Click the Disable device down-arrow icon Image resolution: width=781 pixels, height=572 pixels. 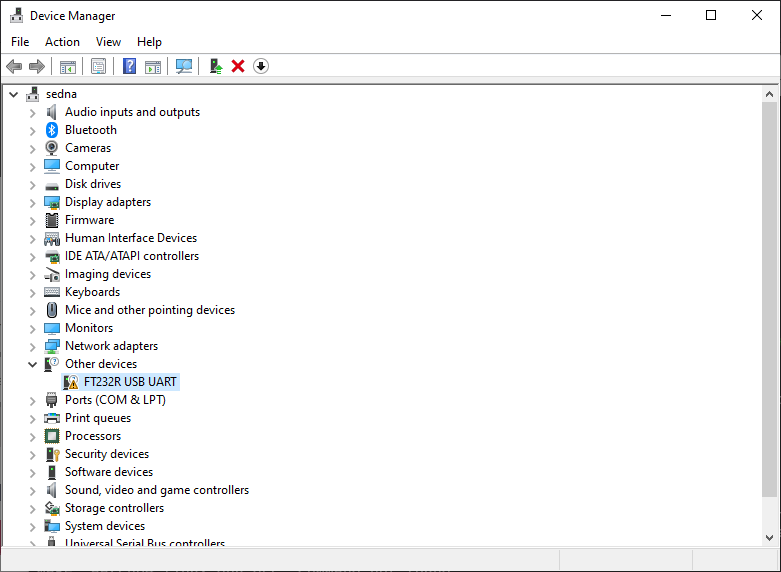point(261,66)
